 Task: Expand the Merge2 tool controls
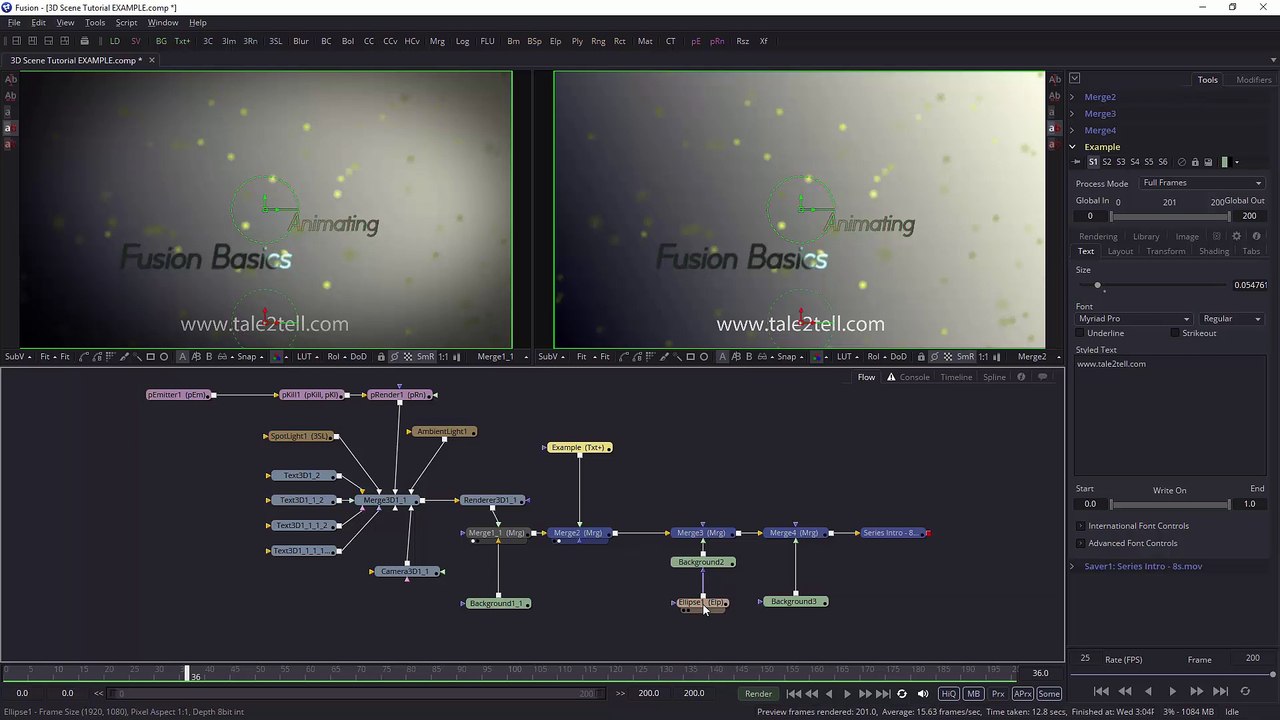tap(1072, 97)
